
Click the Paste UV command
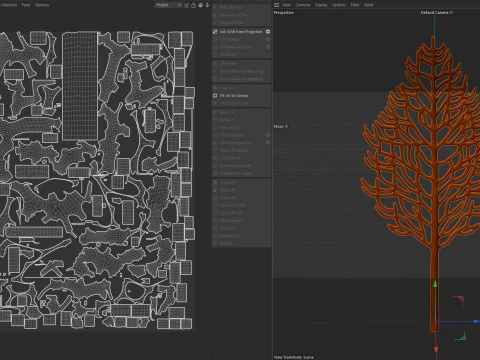coord(227,190)
